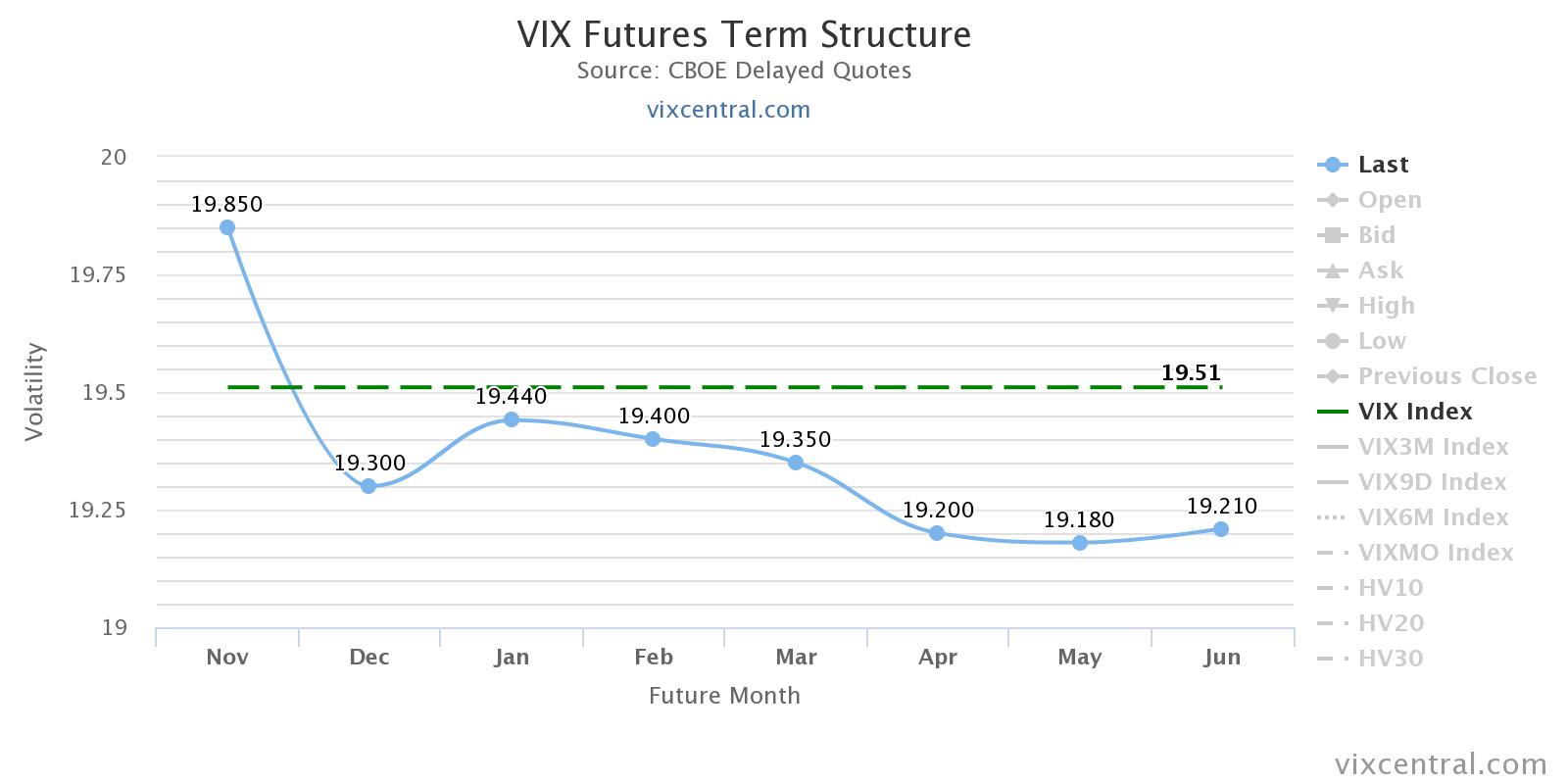
Task: Click the Low circle legend icon
Action: (1333, 341)
